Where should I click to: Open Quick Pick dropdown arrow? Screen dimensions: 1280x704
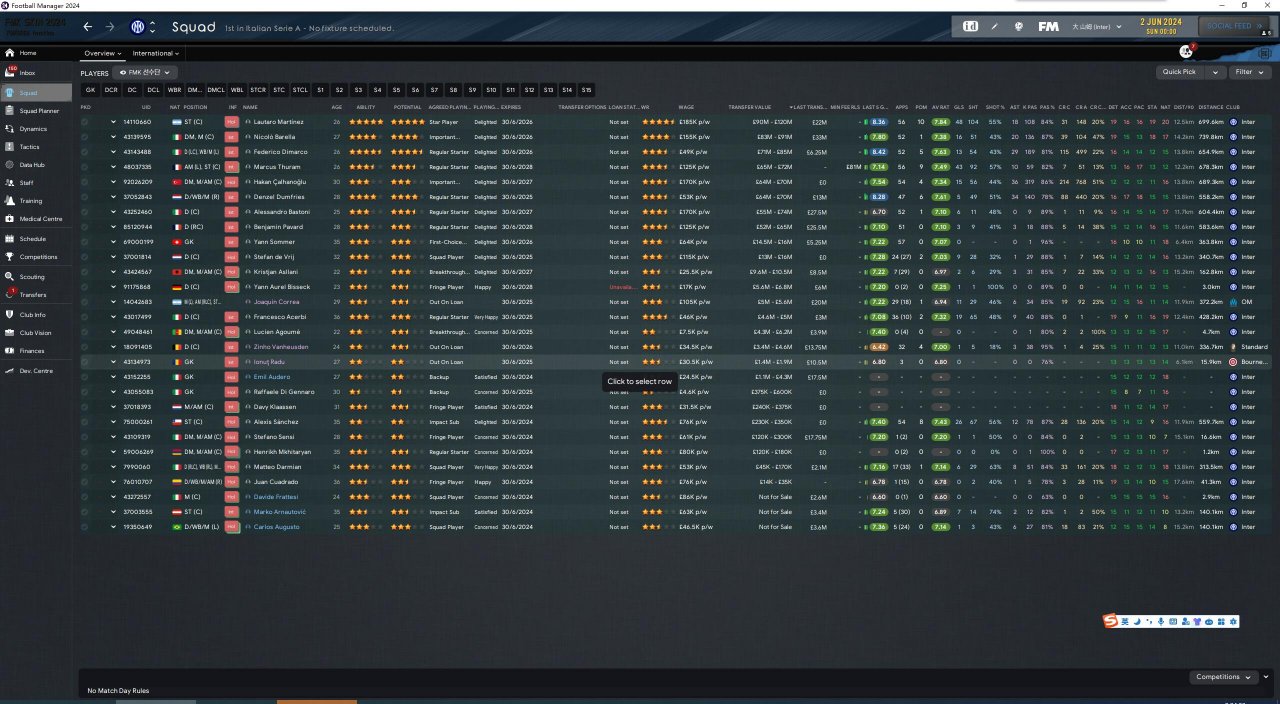(x=1216, y=72)
